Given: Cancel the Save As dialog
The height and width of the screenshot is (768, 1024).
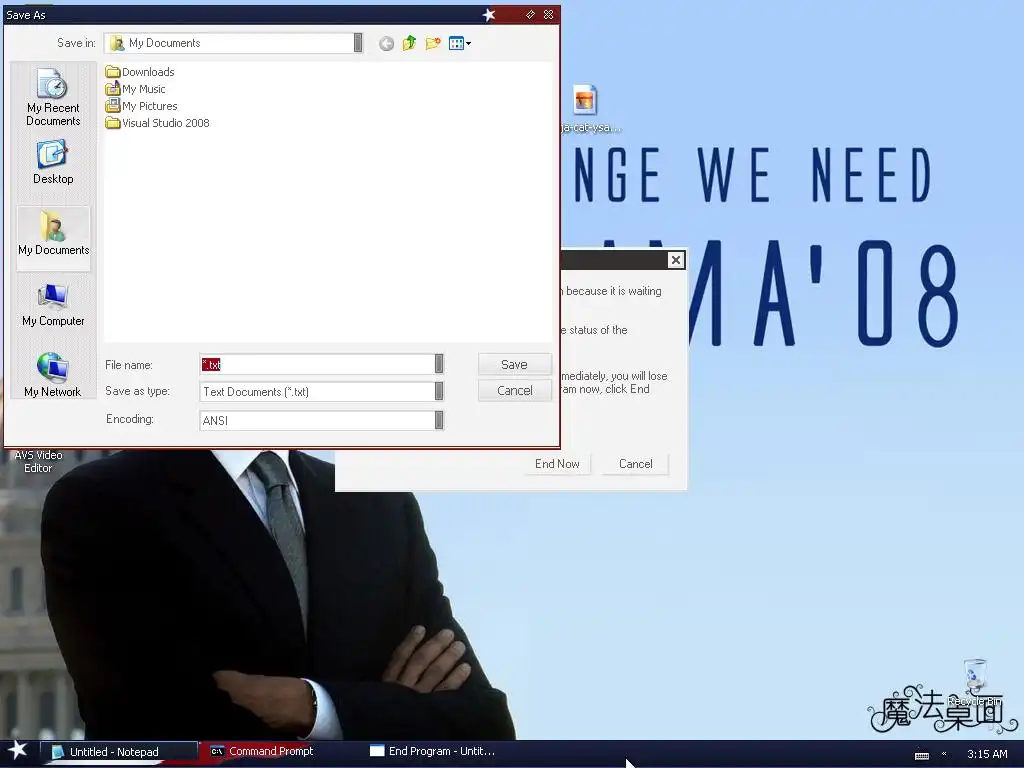Looking at the screenshot, I should (x=515, y=391).
